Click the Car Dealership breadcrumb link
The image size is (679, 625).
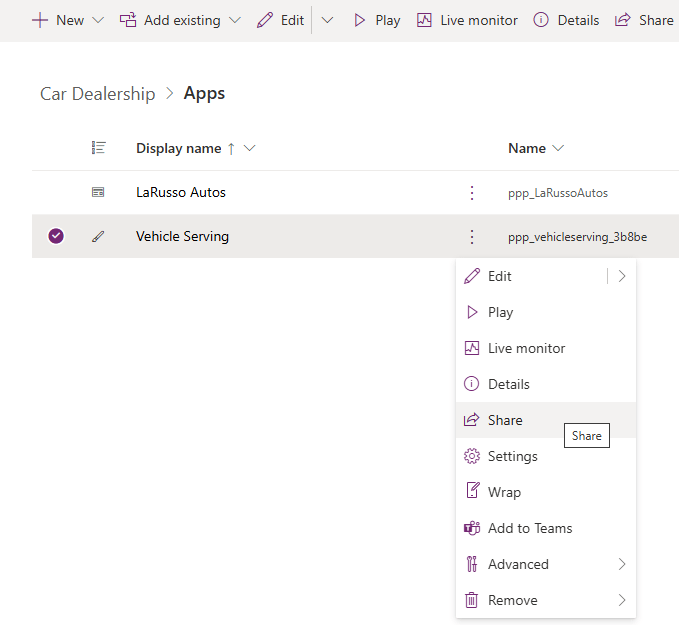coord(97,94)
